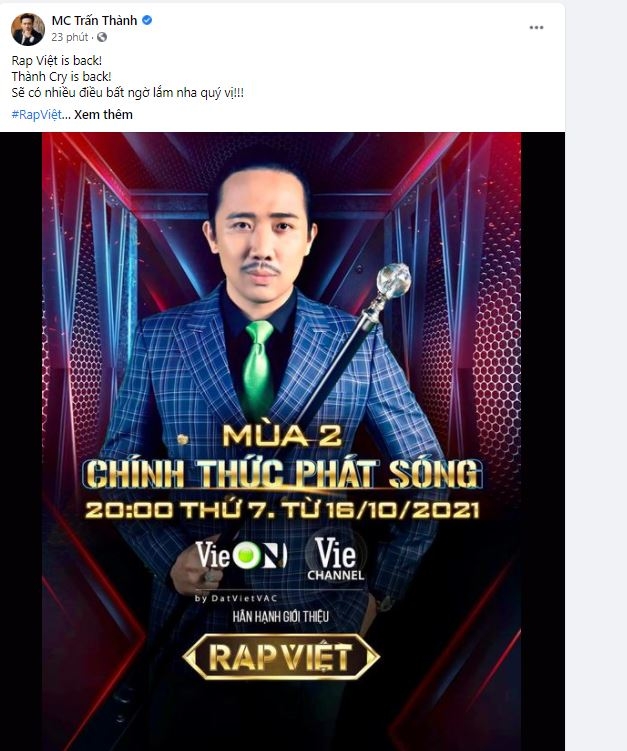Click the Vie Channel logo on poster
Viewport: 627px width, 751px height.
point(336,558)
